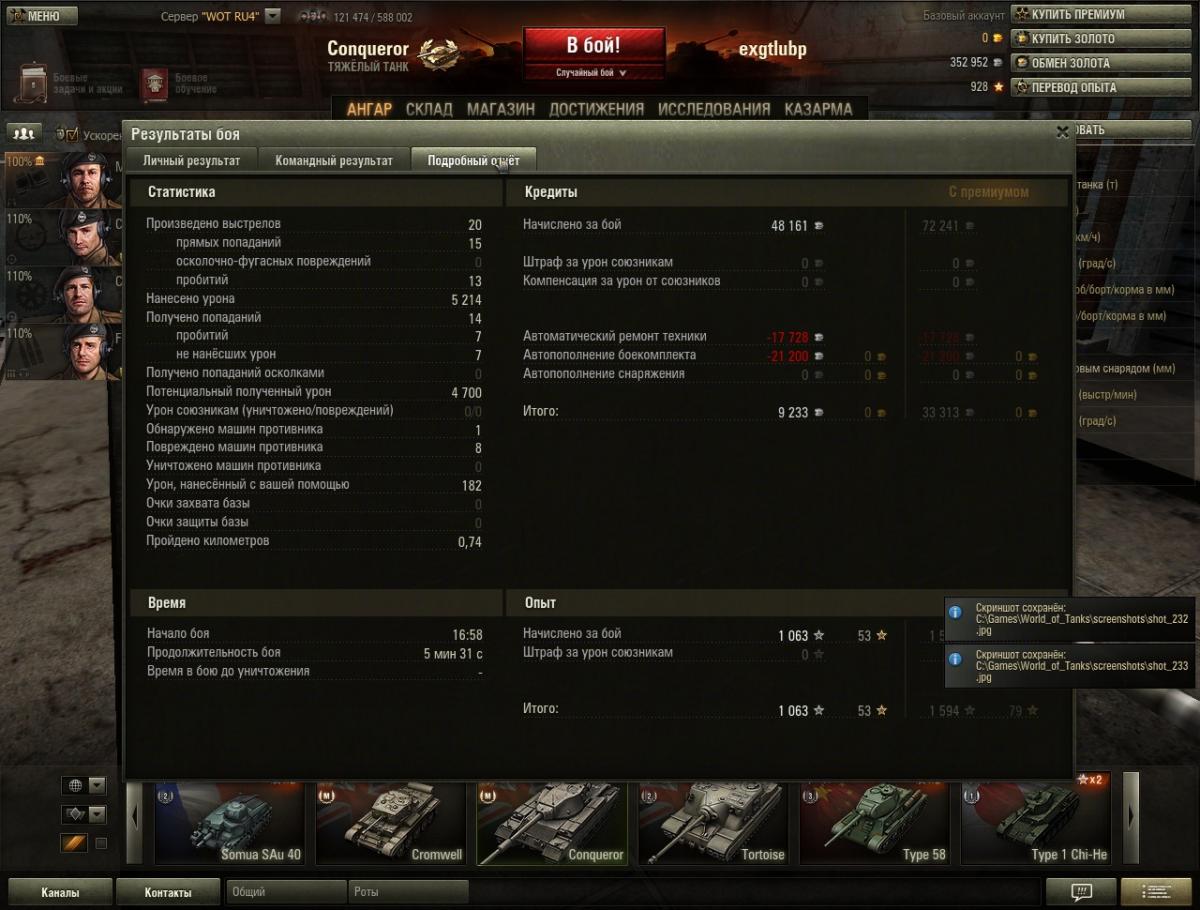Open Боевое обучение tutorial book icon
This screenshot has width=1200, height=910.
(x=154, y=84)
